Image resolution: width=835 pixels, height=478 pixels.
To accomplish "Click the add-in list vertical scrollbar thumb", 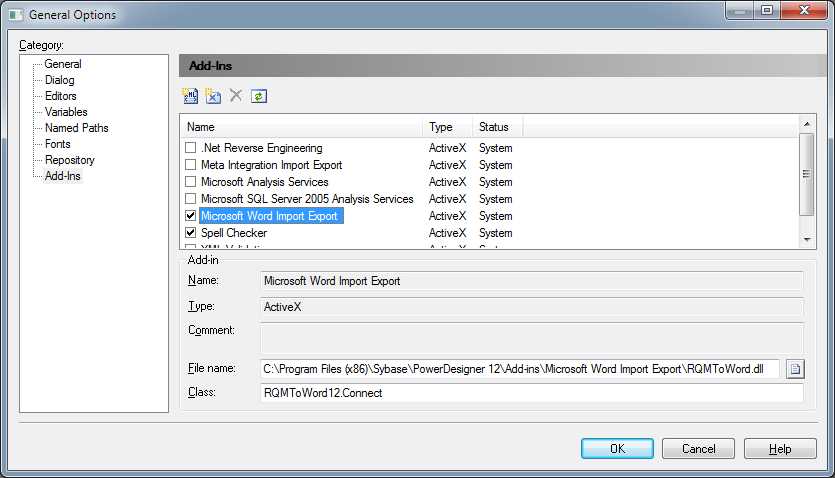I will [x=807, y=174].
